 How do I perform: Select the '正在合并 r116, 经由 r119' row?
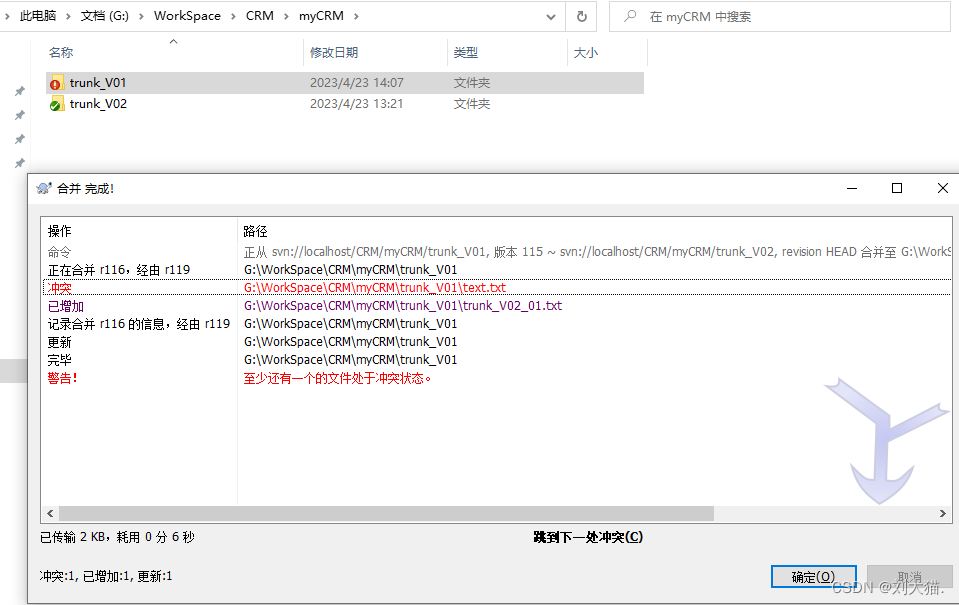(496, 270)
